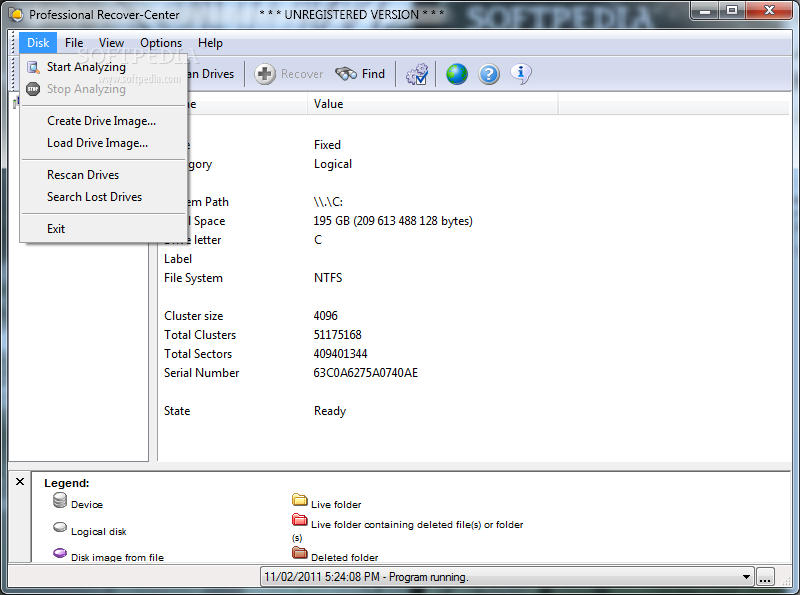This screenshot has width=800, height=595.
Task: Click the Recover plus icon in toolbar
Action: [x=265, y=75]
